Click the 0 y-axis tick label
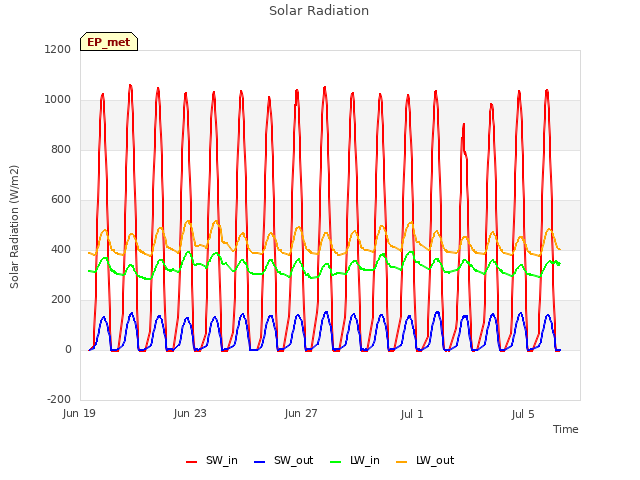The height and width of the screenshot is (480, 640). 68,349
